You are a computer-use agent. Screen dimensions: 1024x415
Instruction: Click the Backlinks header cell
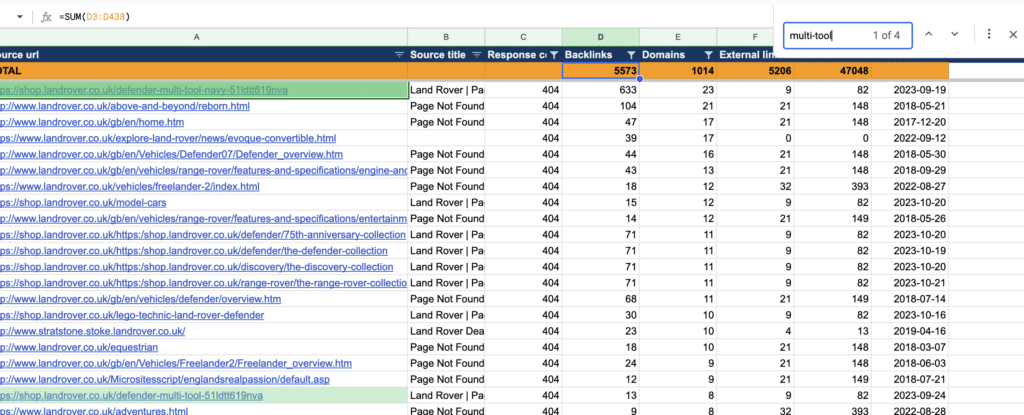click(600, 55)
